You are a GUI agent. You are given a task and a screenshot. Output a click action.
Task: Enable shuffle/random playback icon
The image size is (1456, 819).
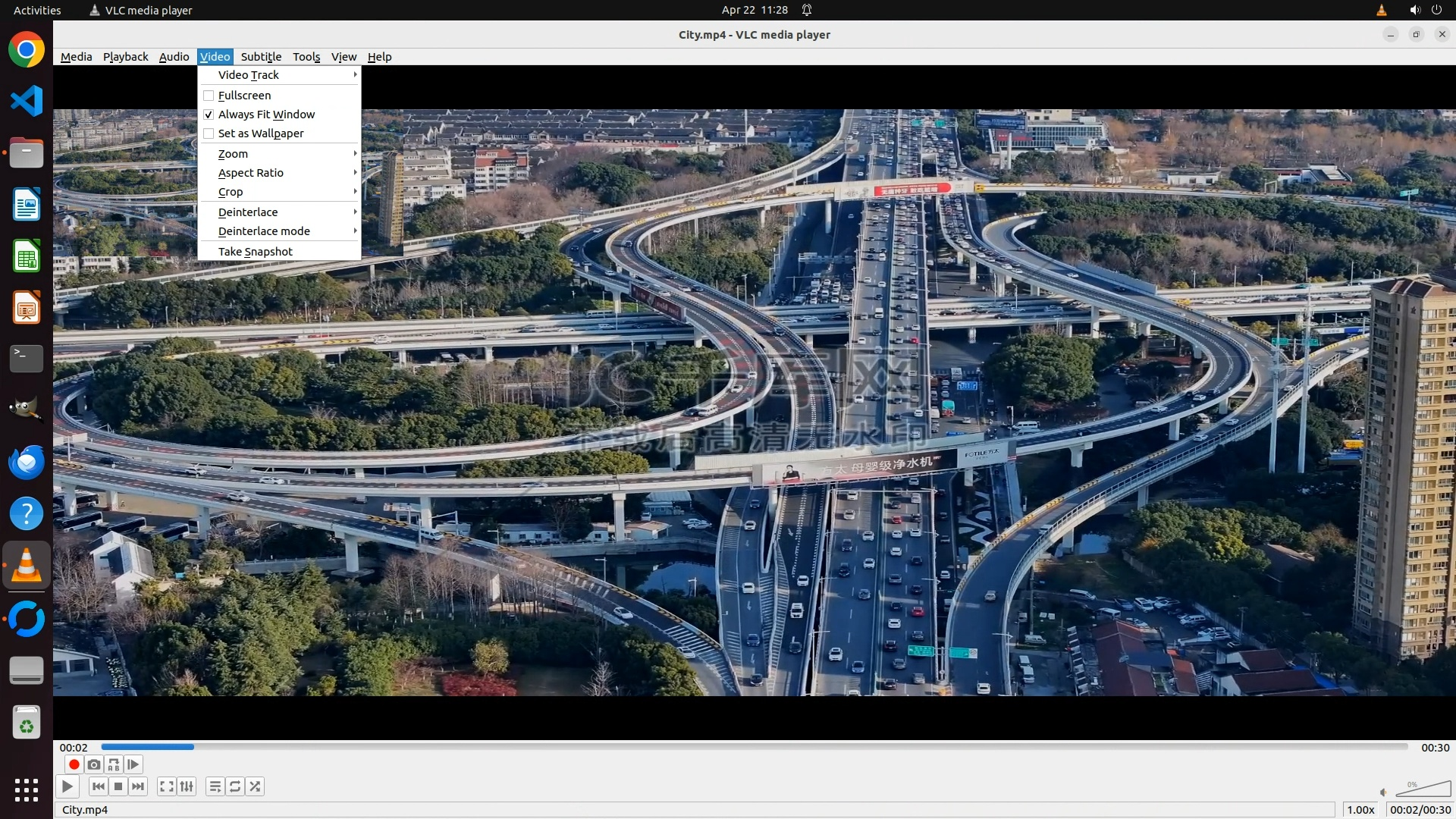tap(256, 786)
